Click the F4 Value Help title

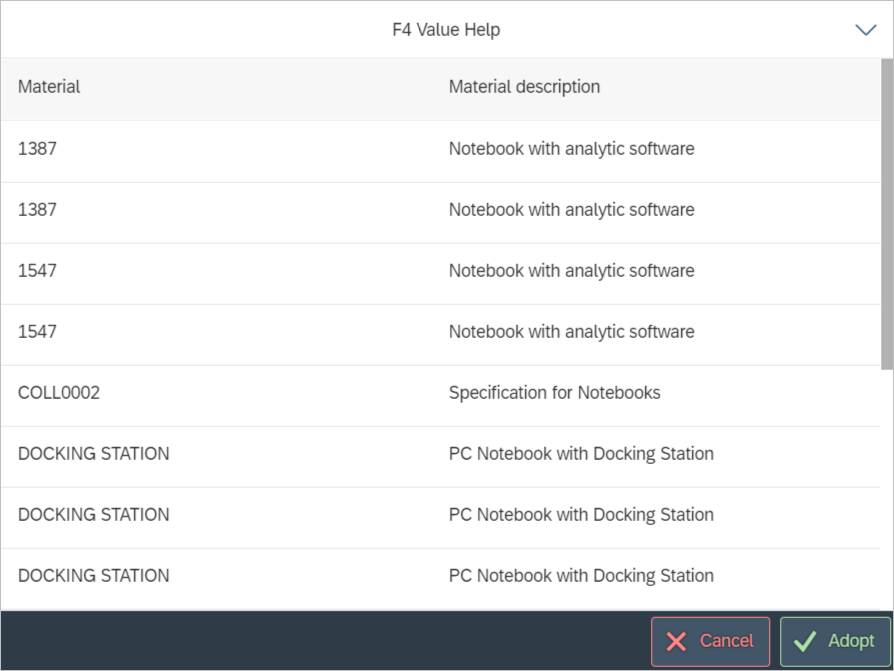pyautogui.click(x=446, y=30)
